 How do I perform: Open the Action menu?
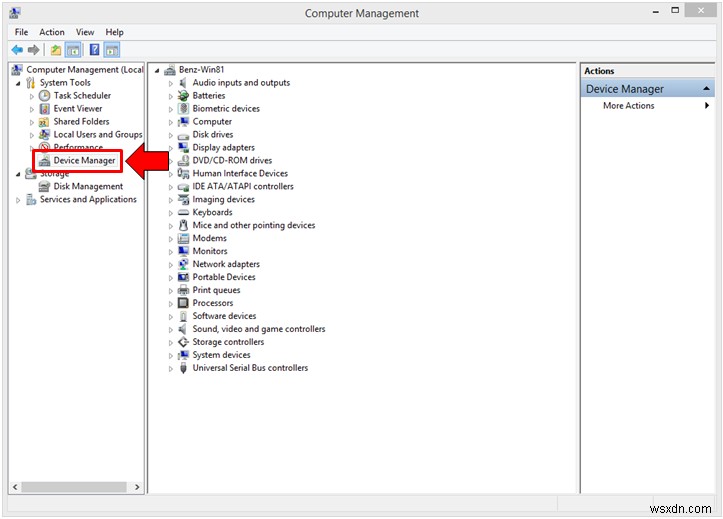point(52,32)
